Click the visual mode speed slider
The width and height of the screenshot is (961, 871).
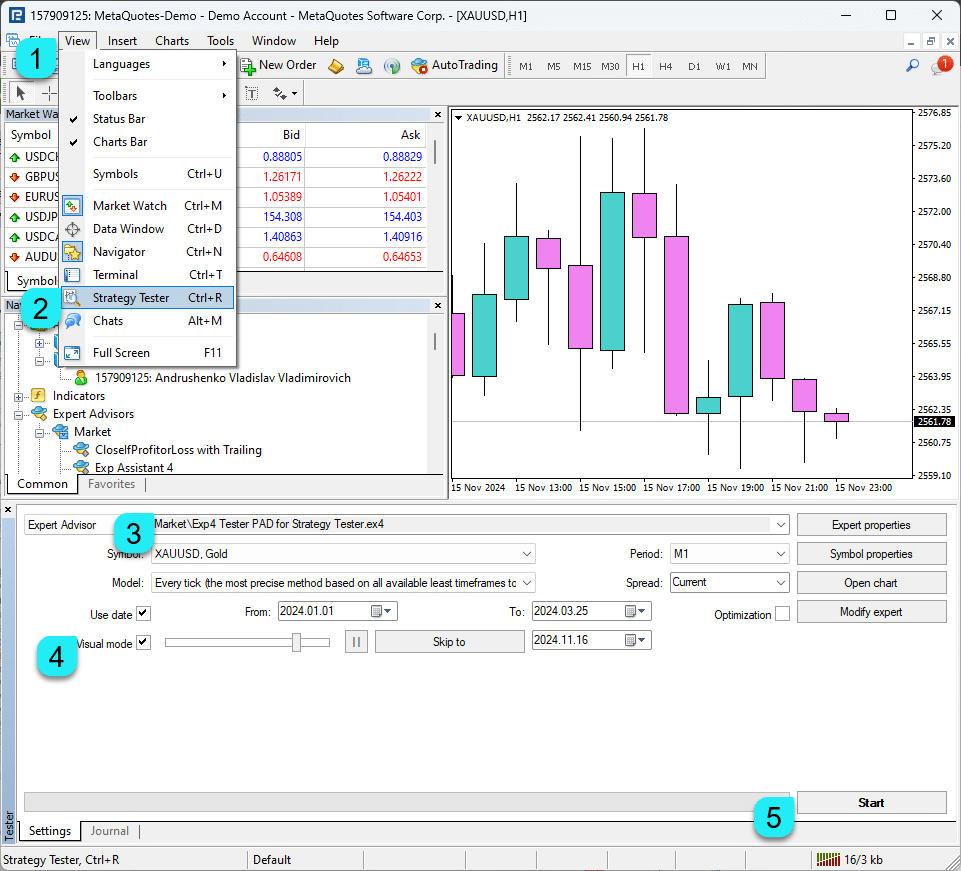click(297, 643)
